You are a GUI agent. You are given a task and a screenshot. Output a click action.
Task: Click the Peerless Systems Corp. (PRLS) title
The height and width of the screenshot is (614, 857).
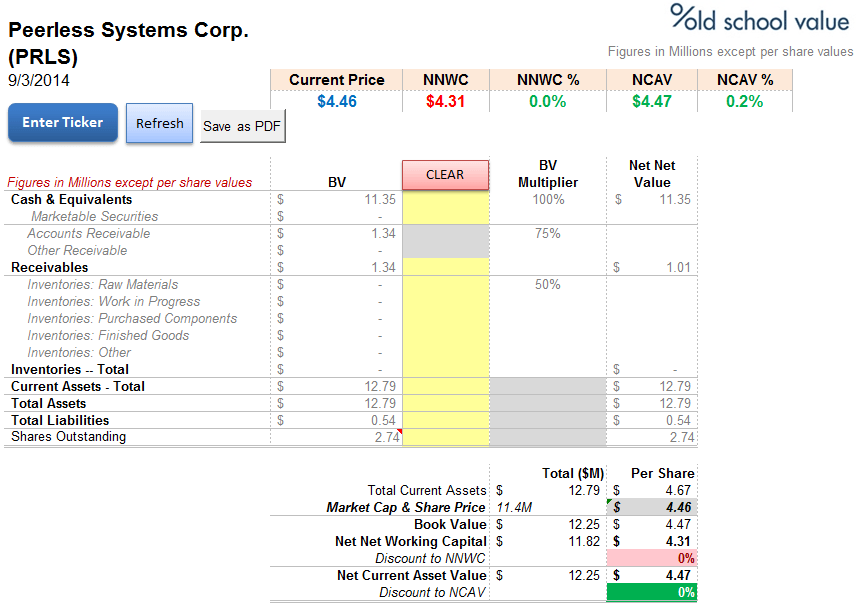point(128,43)
